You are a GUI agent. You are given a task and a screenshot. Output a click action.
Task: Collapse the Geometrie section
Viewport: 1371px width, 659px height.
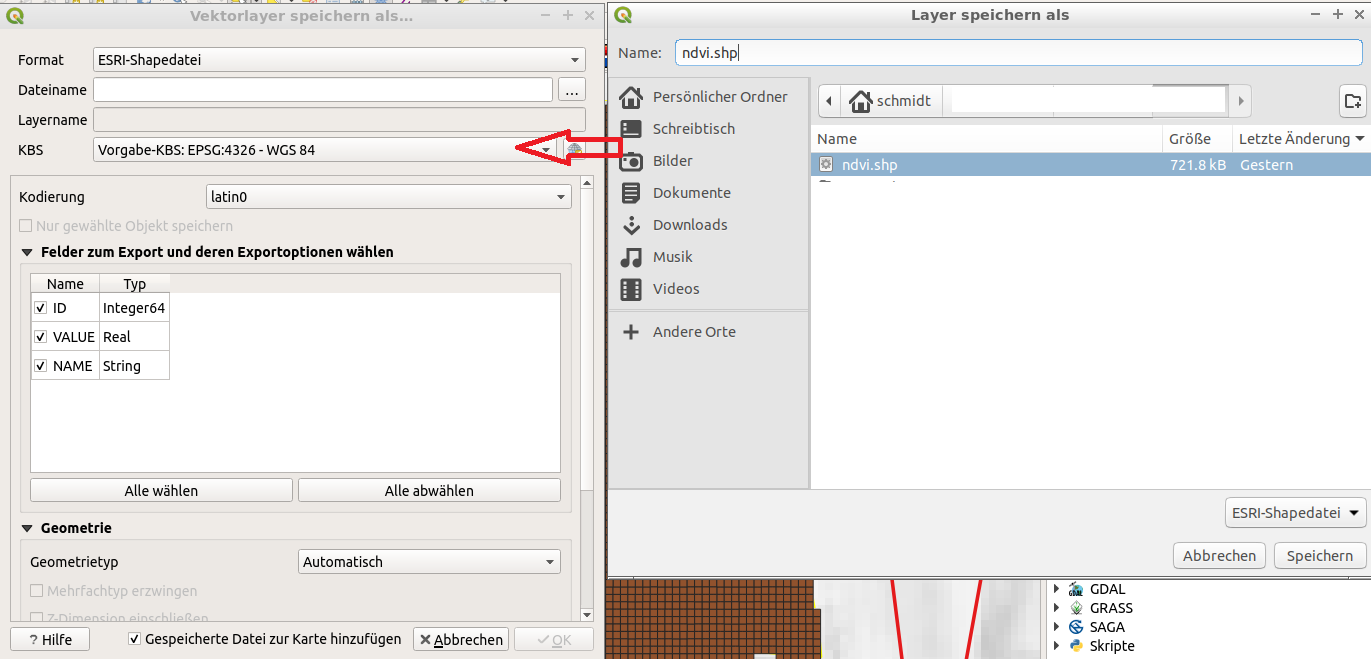coord(27,528)
